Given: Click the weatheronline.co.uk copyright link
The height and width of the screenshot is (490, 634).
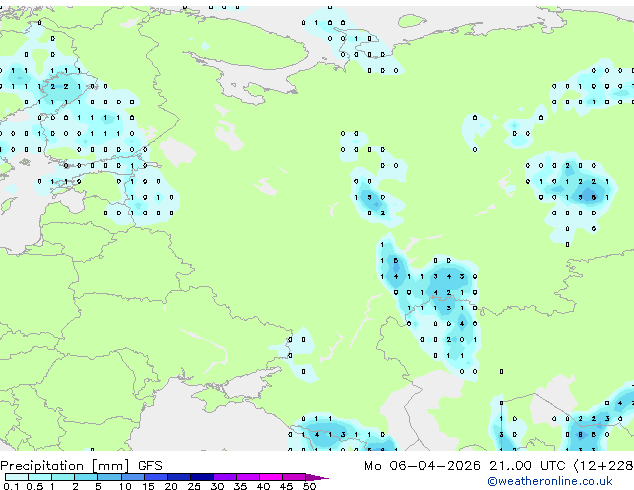Looking at the screenshot, I should pos(549,481).
